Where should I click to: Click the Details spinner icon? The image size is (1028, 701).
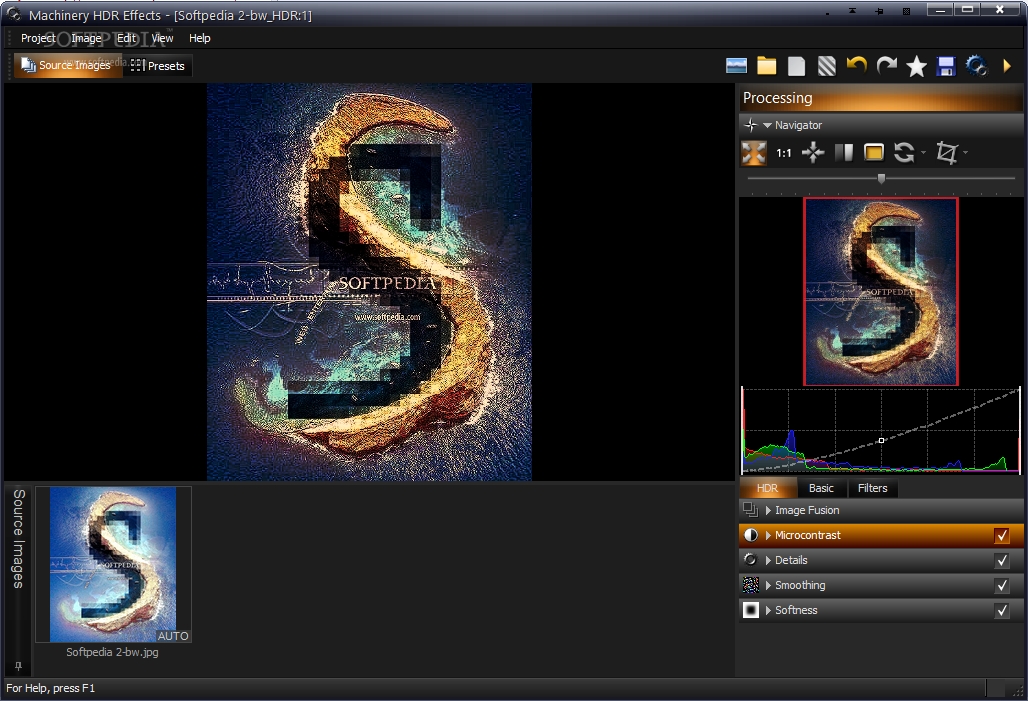[x=751, y=559]
